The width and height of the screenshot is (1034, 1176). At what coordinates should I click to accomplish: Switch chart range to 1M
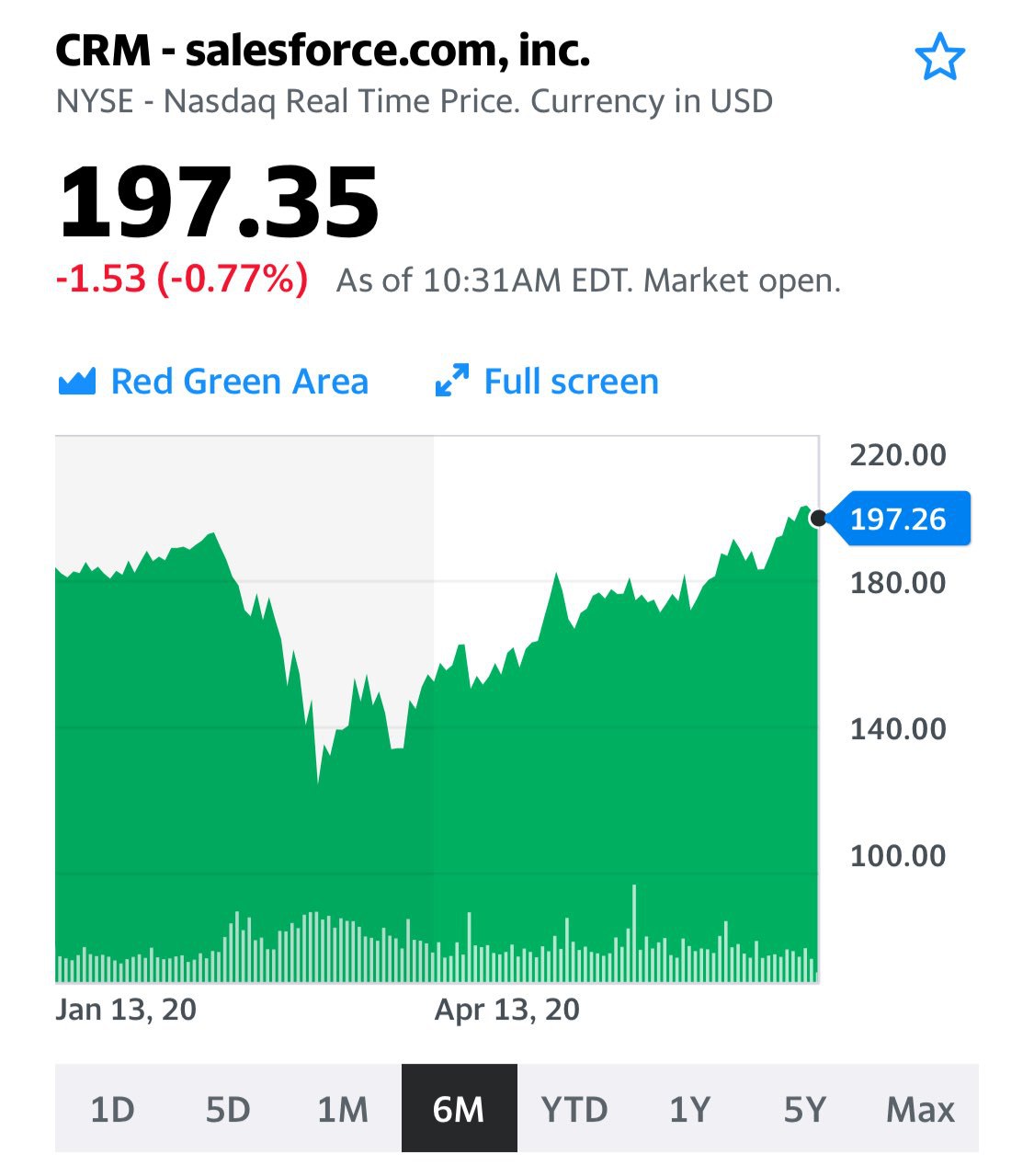[x=343, y=1109]
